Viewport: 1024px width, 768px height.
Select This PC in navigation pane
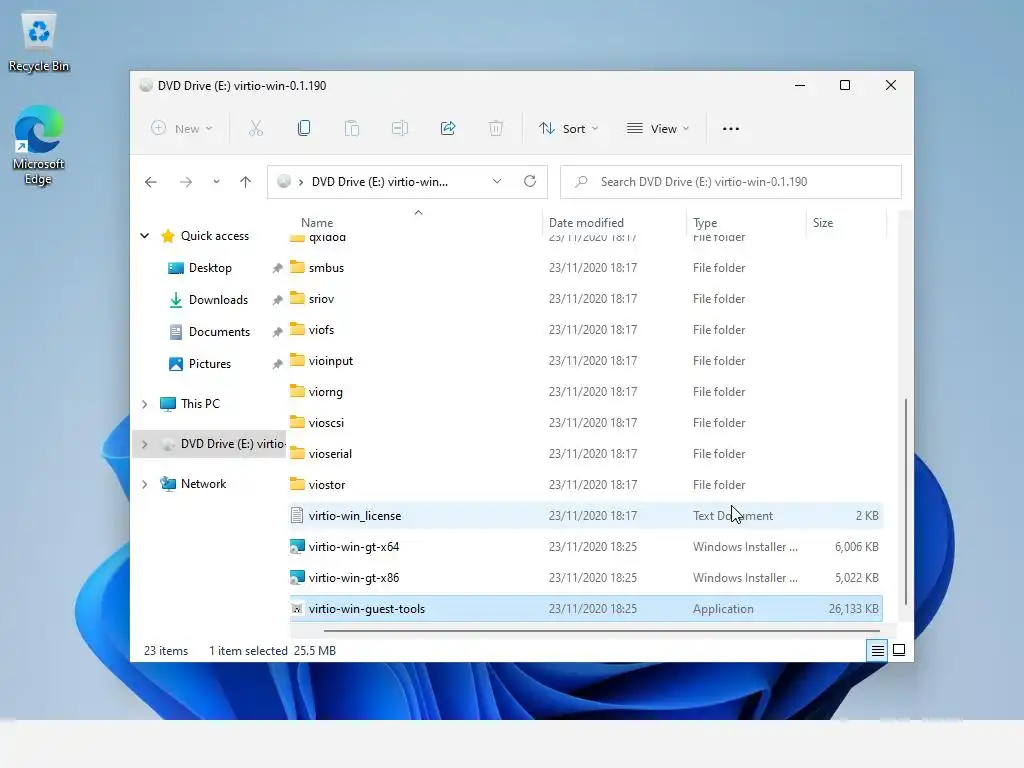point(200,404)
